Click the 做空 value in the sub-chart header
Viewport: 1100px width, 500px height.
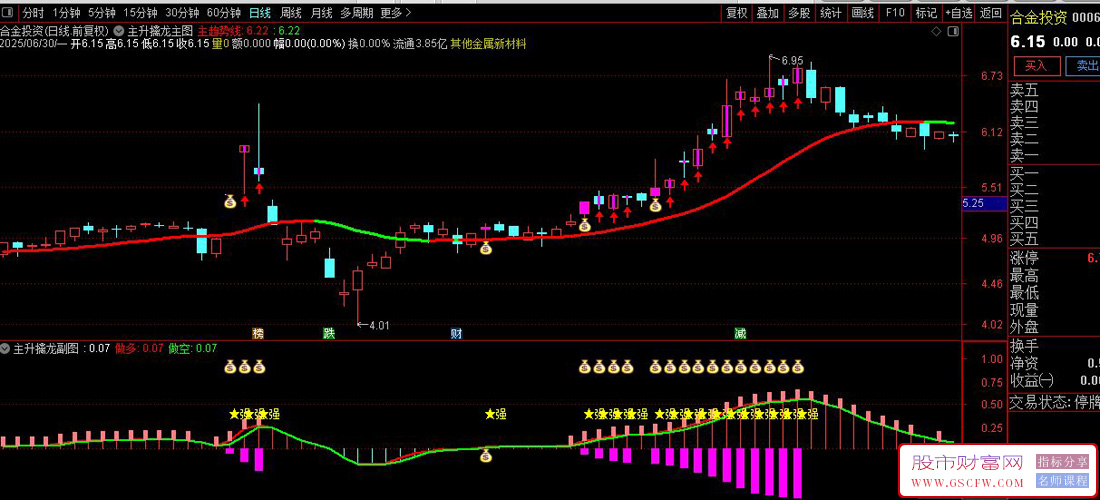[193, 349]
